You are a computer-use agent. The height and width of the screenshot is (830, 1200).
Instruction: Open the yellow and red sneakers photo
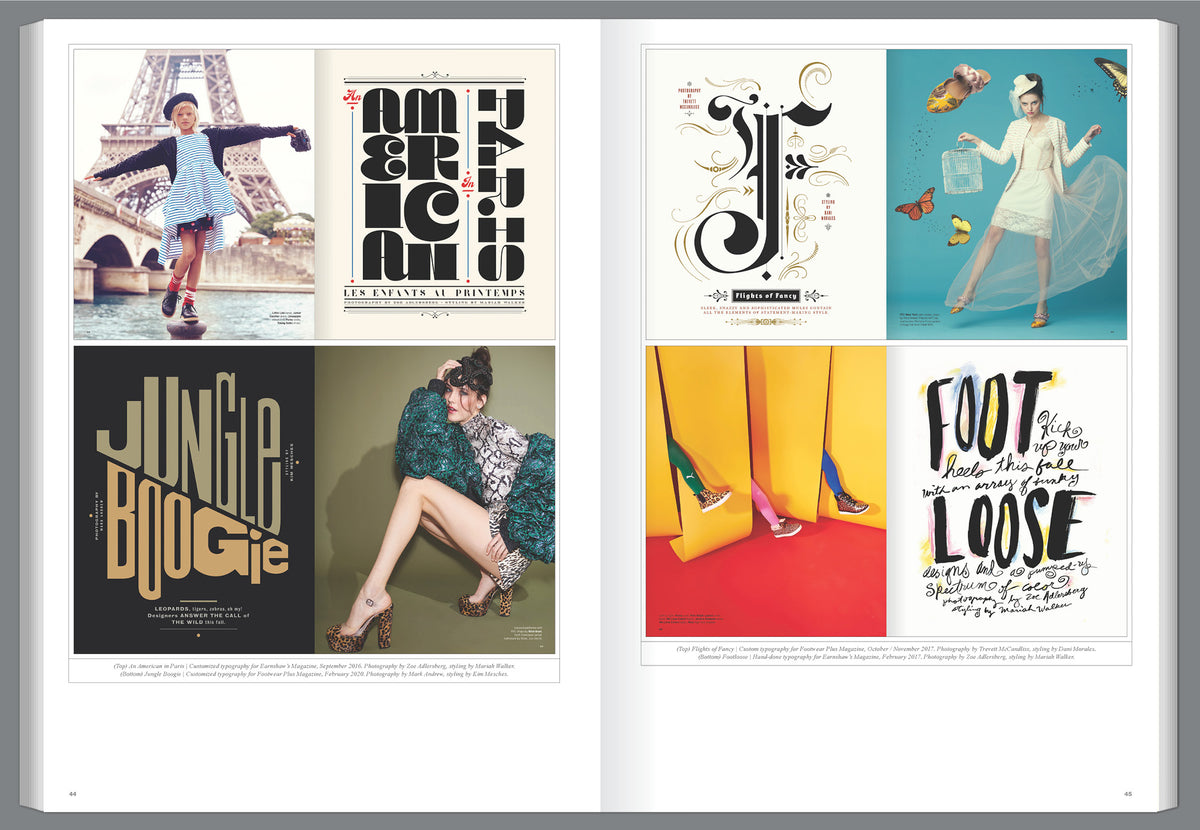(765, 491)
